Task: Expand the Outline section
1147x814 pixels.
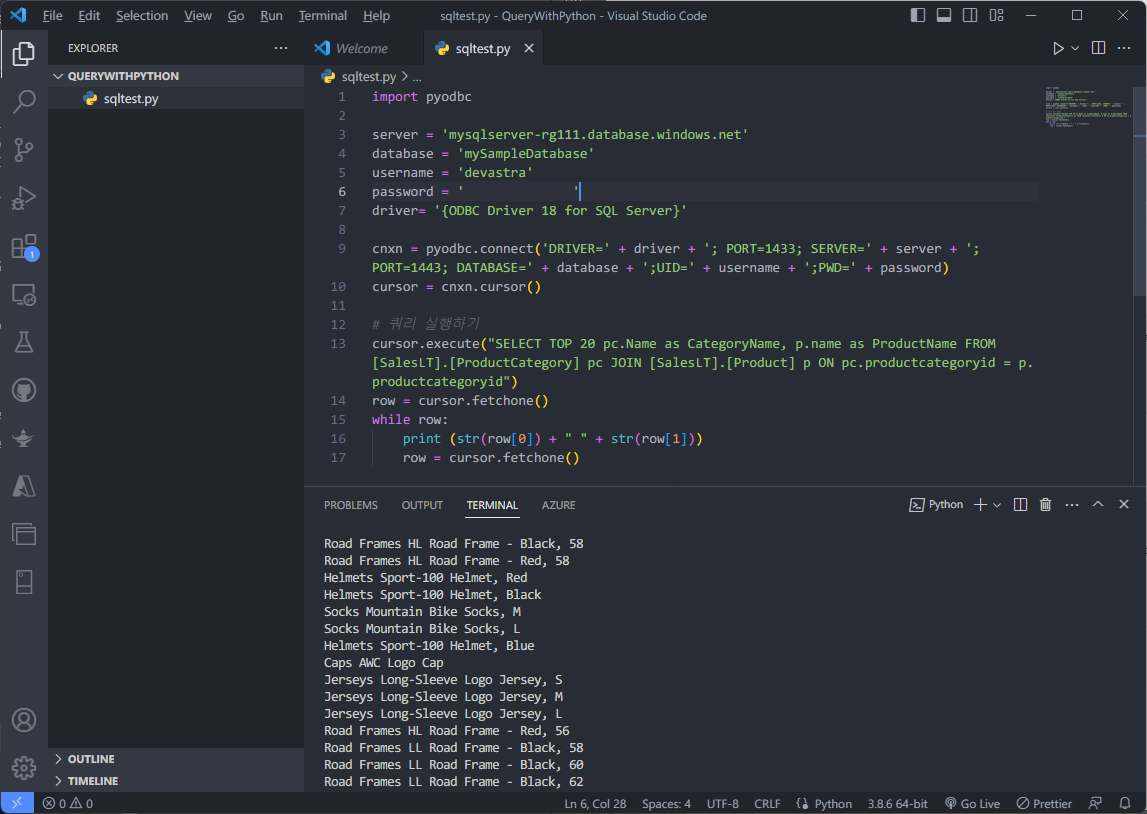Action: (x=176, y=759)
